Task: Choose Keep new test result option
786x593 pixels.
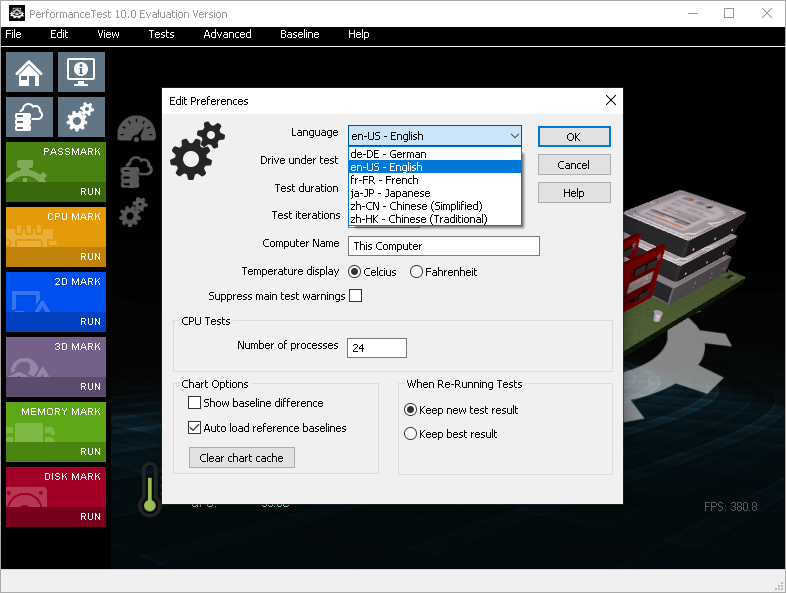Action: (461, 410)
